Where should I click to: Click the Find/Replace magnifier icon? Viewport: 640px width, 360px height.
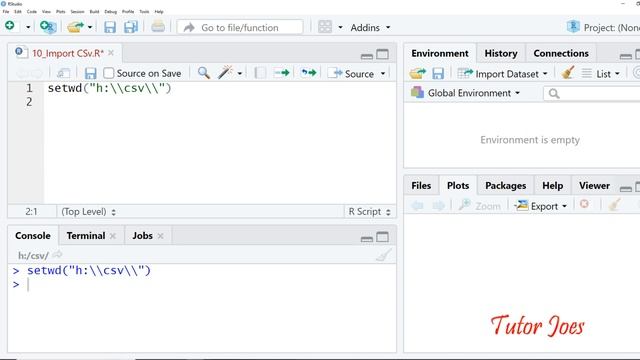tap(204, 73)
